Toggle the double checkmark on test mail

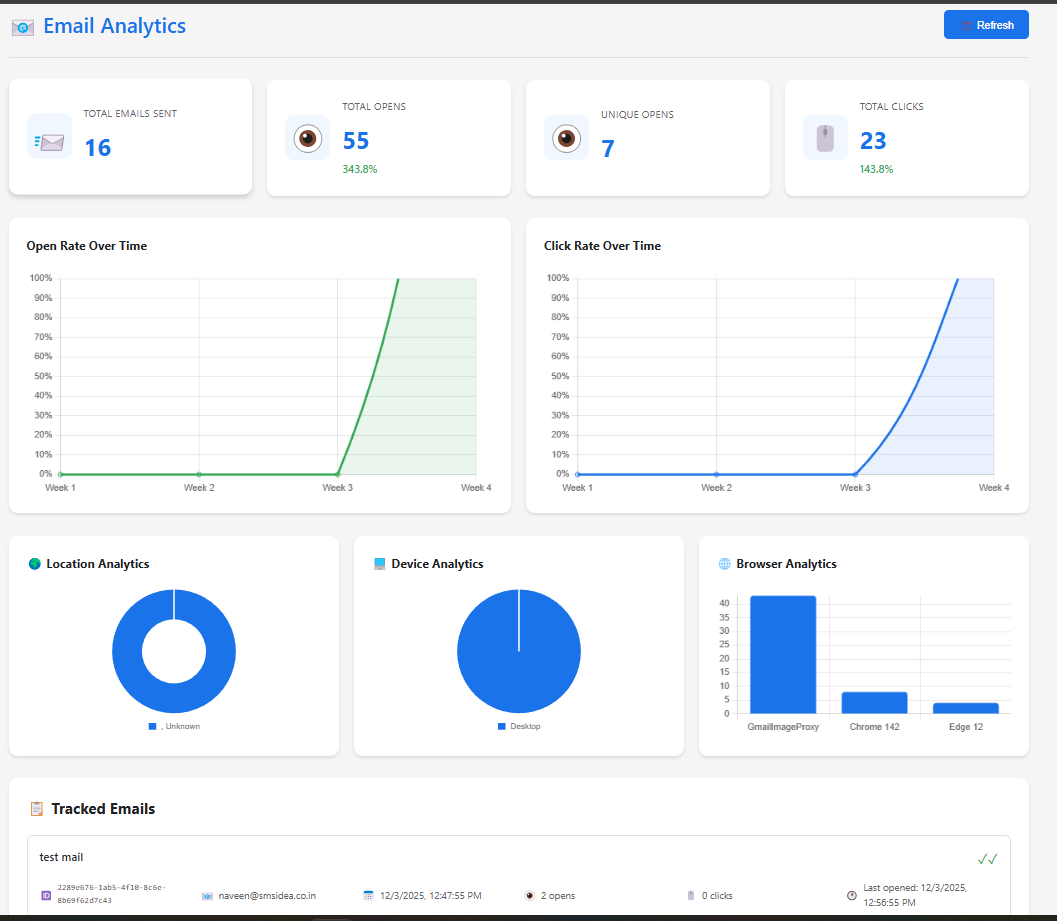pyautogui.click(x=988, y=857)
